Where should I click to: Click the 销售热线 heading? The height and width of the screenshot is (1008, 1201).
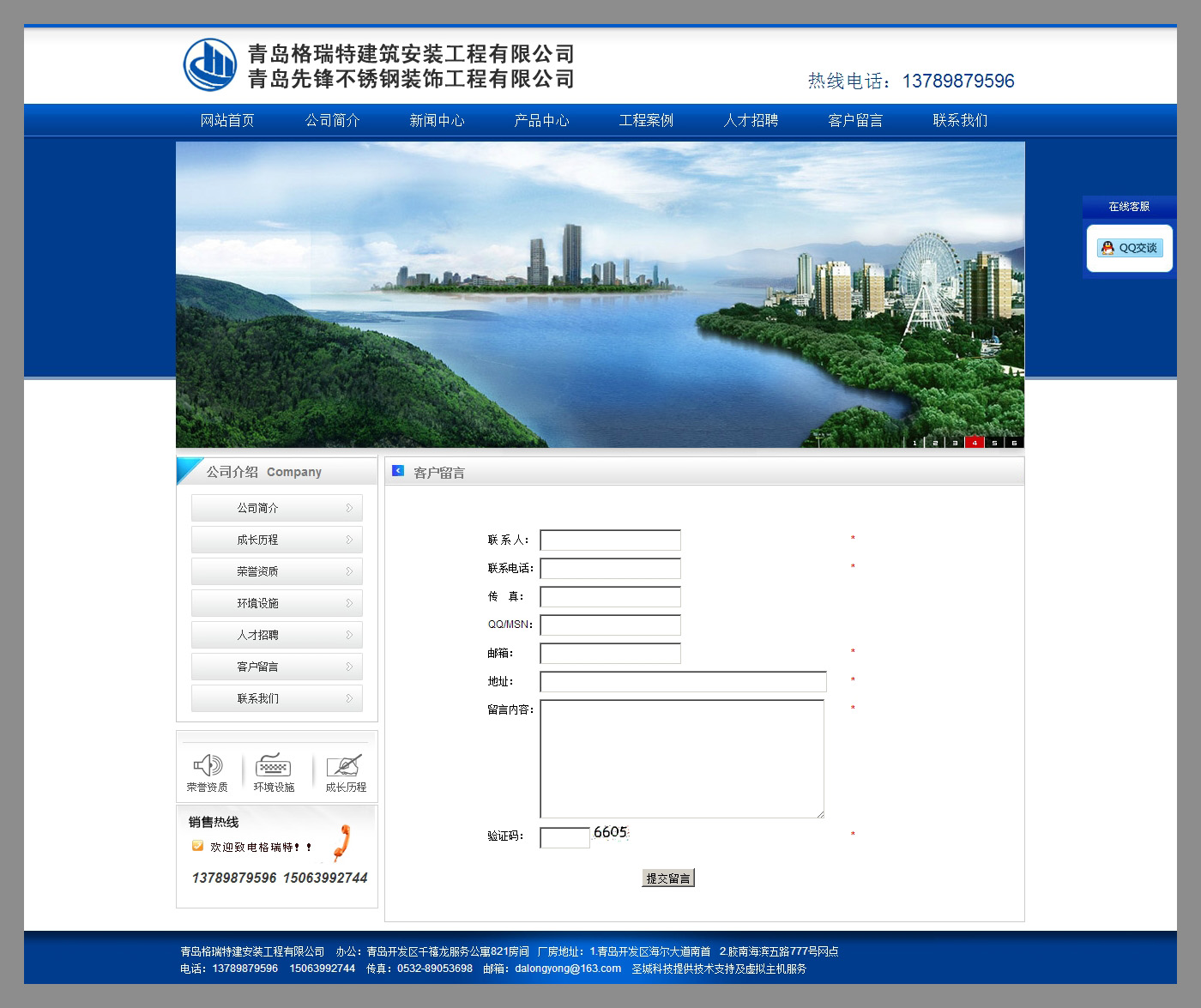pyautogui.click(x=214, y=822)
